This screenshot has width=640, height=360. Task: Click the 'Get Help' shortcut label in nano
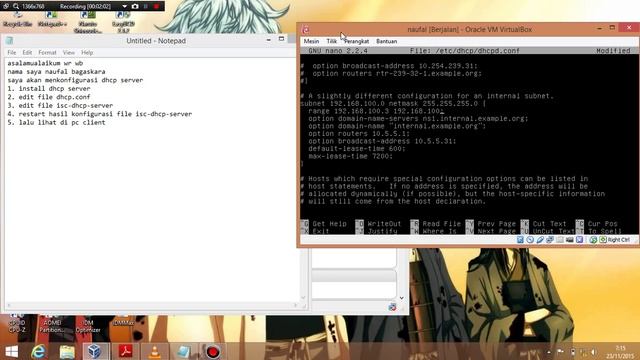(329, 224)
